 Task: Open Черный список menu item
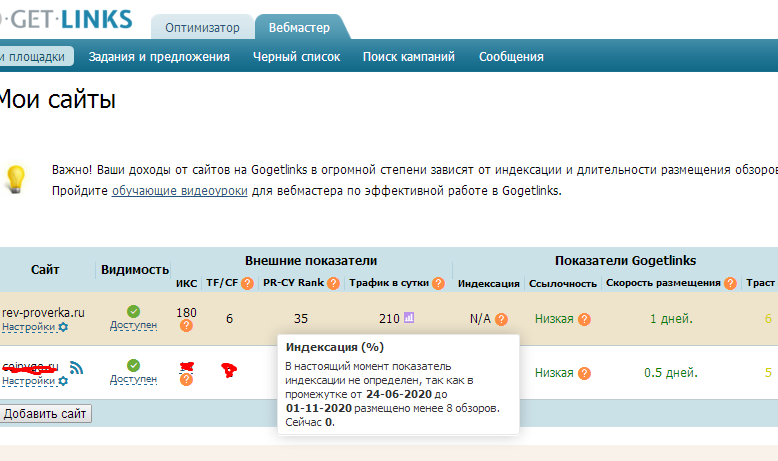[296, 57]
